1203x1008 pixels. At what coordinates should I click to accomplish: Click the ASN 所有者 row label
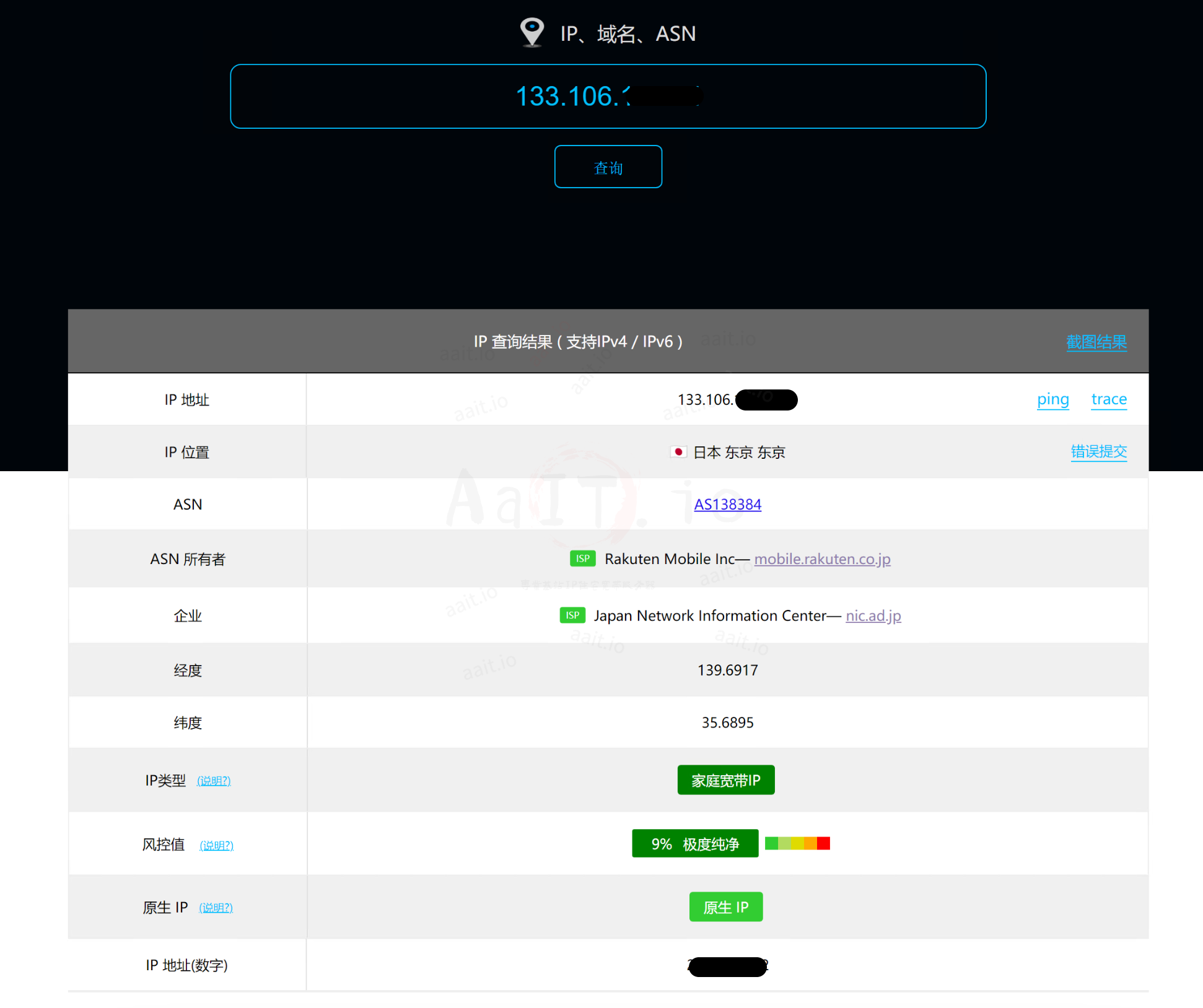click(188, 559)
